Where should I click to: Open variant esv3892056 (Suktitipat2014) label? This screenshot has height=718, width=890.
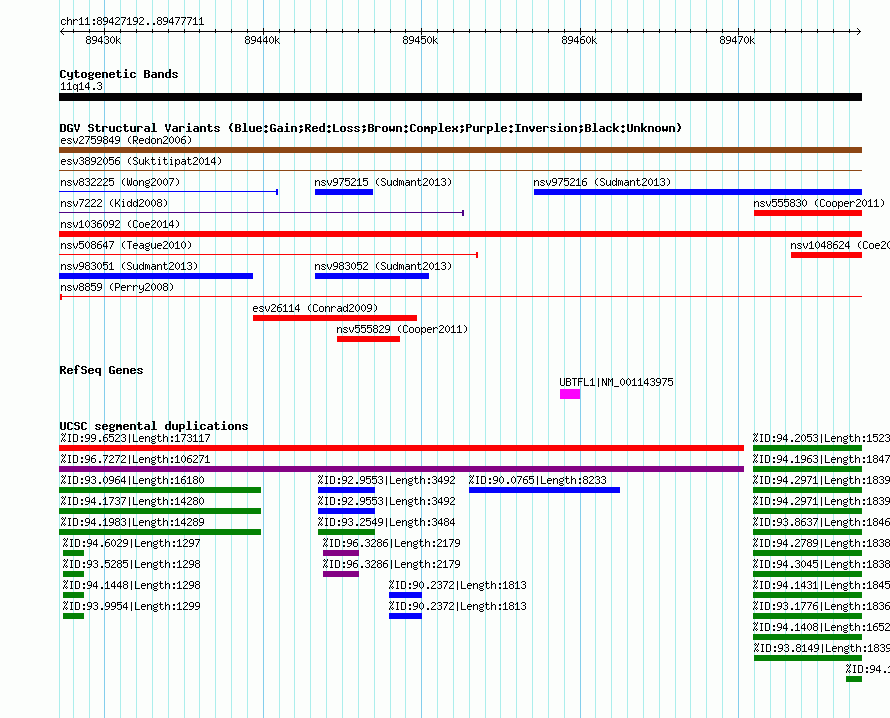[141, 161]
